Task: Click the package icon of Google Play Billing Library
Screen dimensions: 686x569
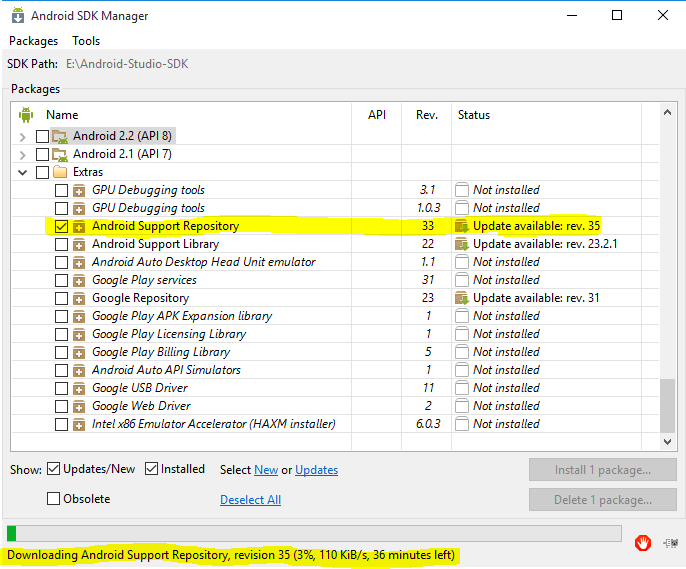Action: [79, 353]
